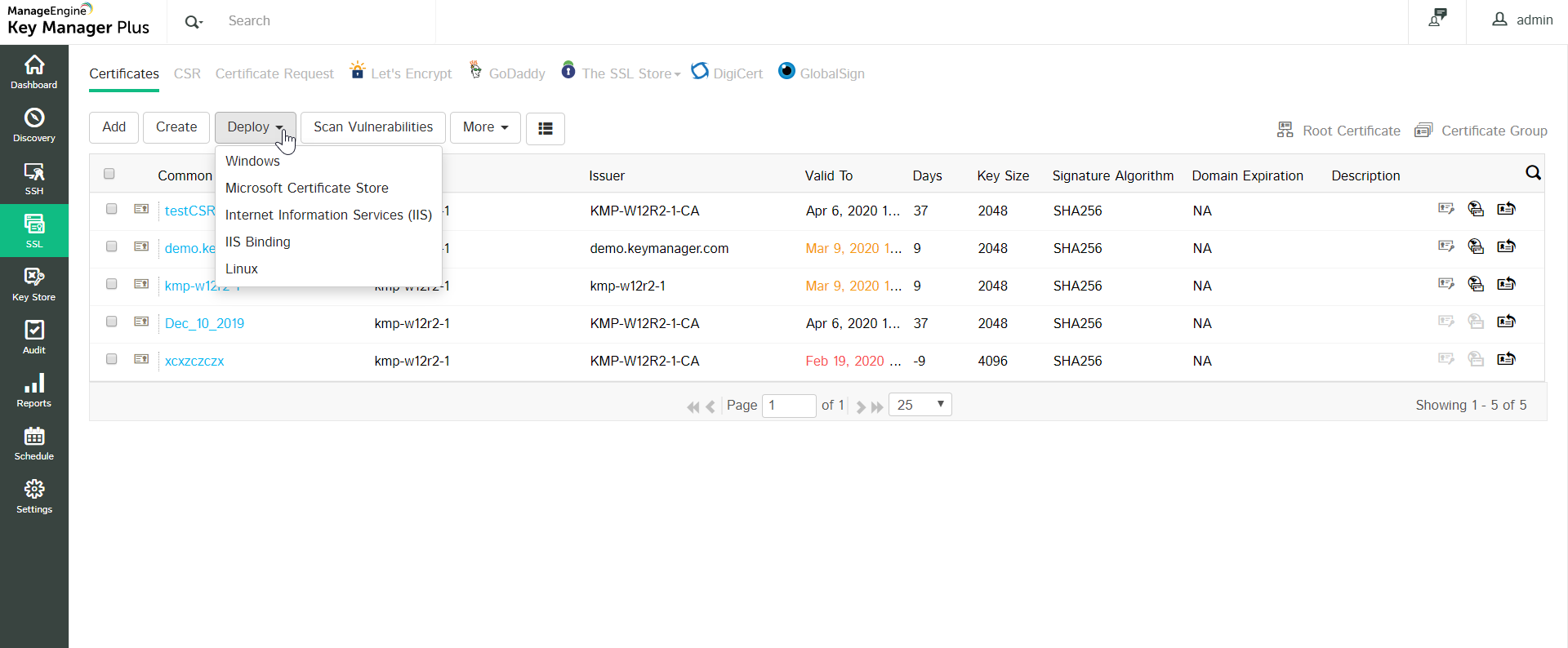
Task: Open Schedule in the sidebar
Action: 34,443
